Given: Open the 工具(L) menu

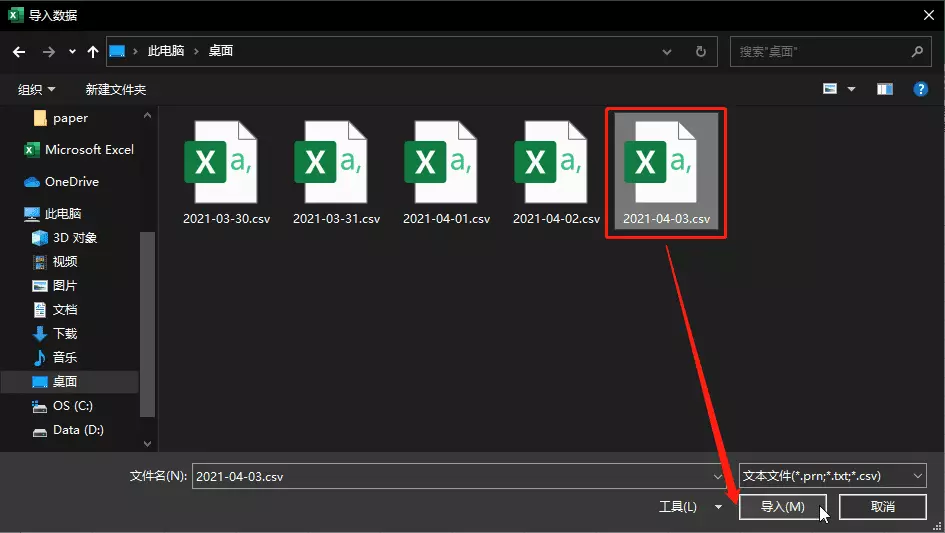Looking at the screenshot, I should [x=689, y=507].
